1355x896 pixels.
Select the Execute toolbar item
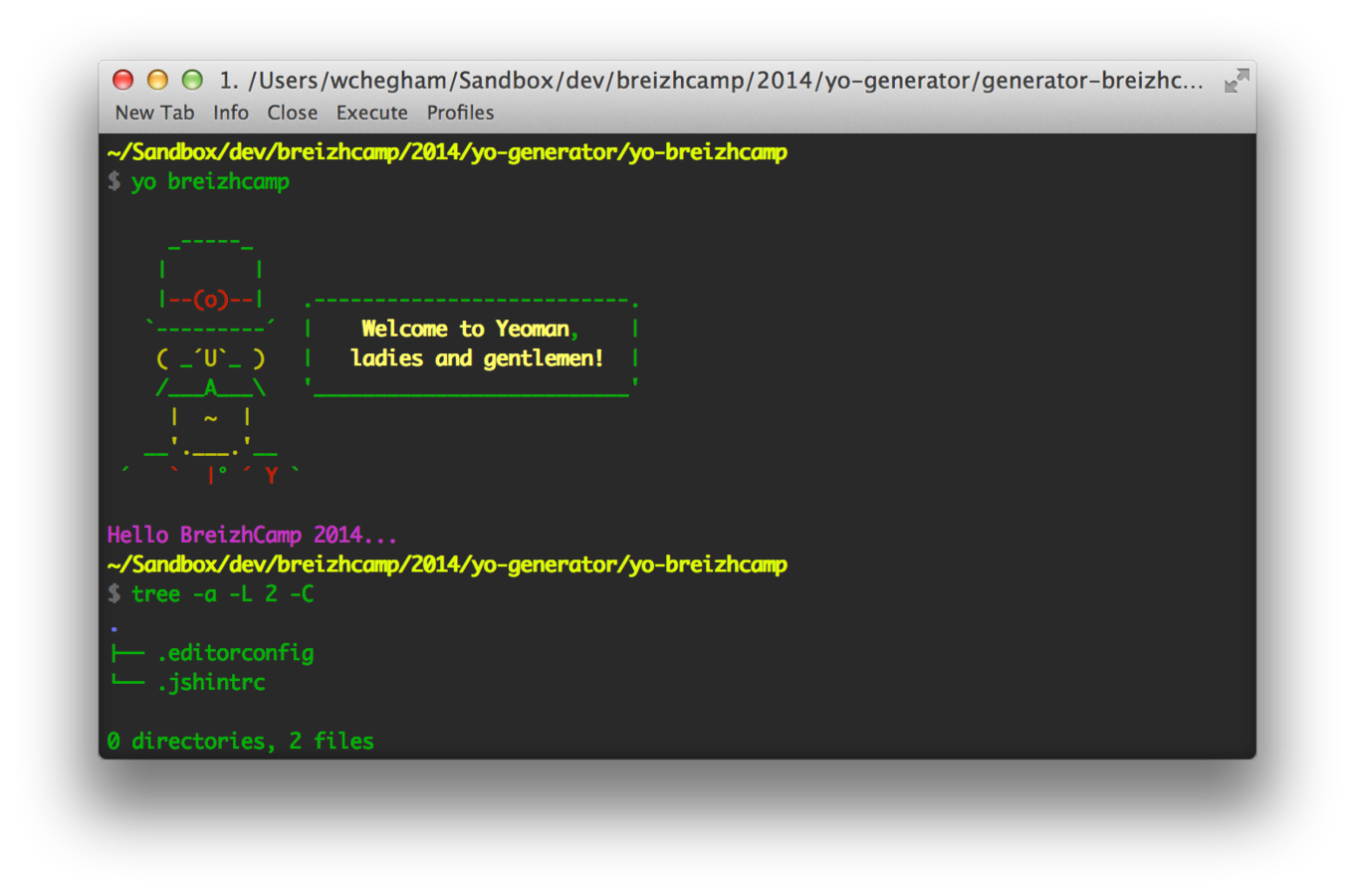(x=371, y=112)
